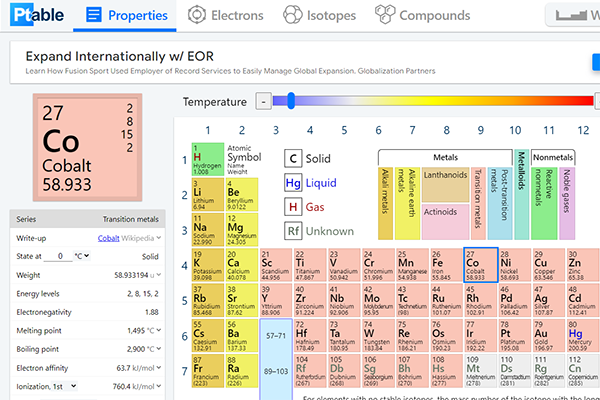600x400 pixels.
Task: Click the temperature slider handle
Action: pyautogui.click(x=291, y=100)
